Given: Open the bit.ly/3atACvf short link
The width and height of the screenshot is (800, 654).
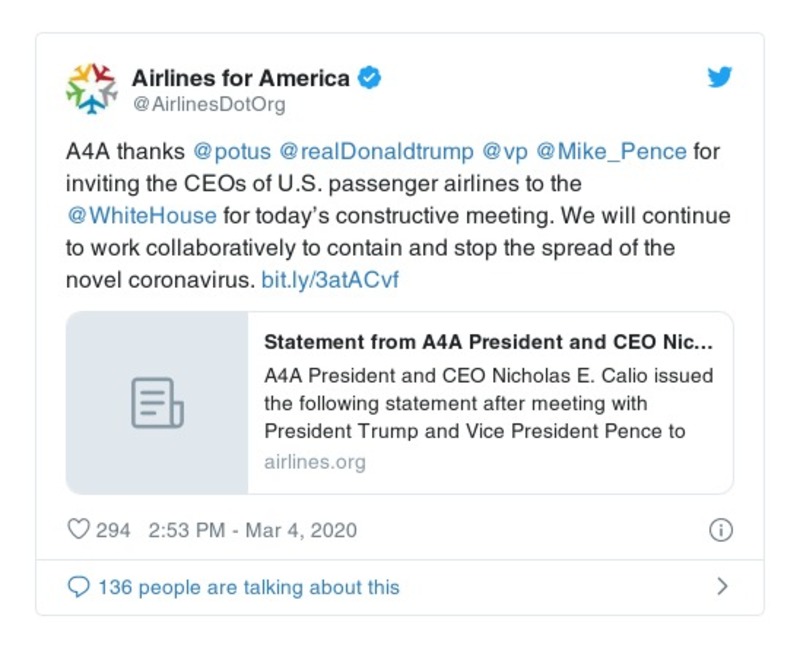Looking at the screenshot, I should (330, 280).
